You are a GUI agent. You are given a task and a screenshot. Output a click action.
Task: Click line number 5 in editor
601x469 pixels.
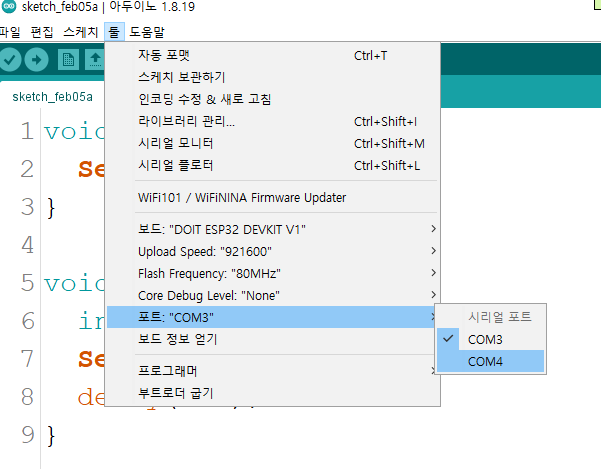[x=27, y=283]
